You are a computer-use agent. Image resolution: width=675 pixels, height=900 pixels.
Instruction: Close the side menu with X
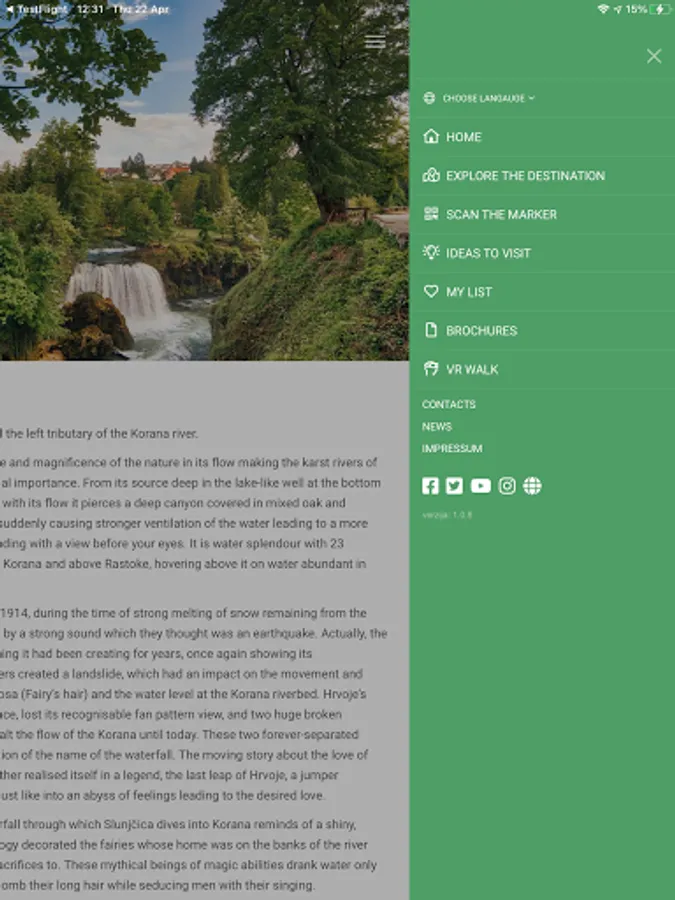coord(654,56)
